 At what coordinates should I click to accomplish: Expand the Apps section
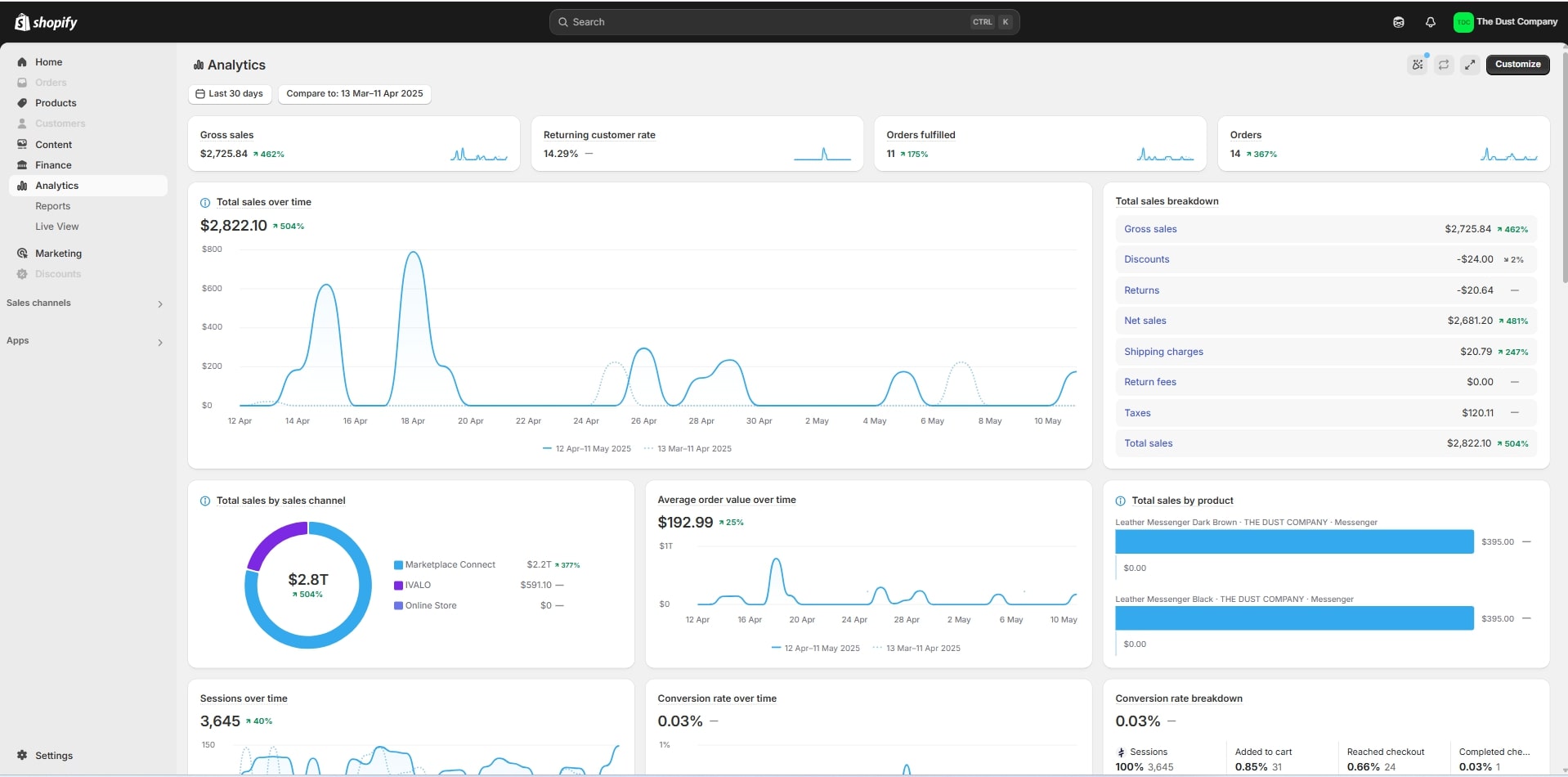click(159, 343)
